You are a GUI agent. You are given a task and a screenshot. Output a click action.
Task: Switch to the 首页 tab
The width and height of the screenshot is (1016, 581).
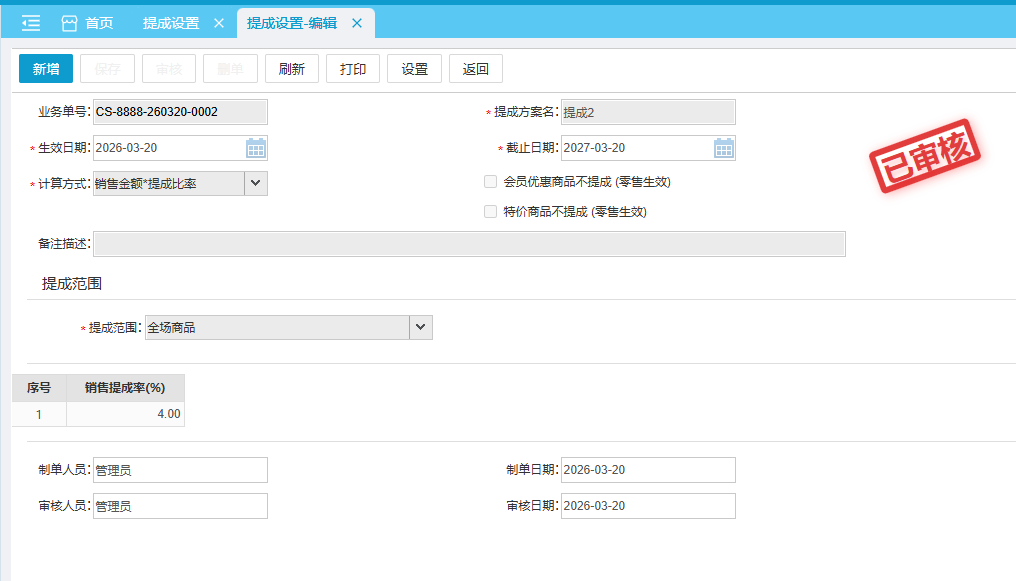[x=99, y=23]
